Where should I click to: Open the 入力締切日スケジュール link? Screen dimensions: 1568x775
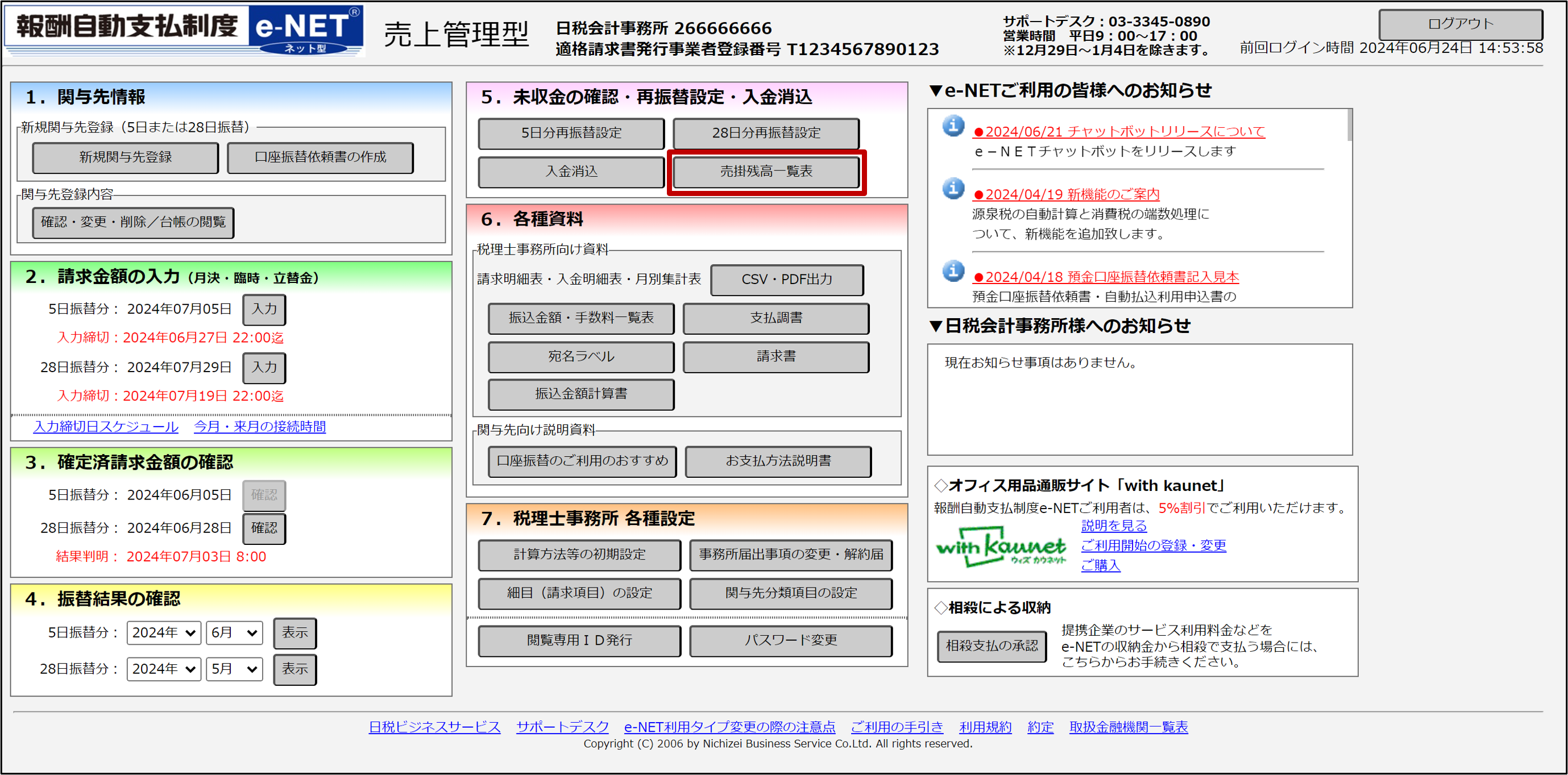click(x=106, y=427)
